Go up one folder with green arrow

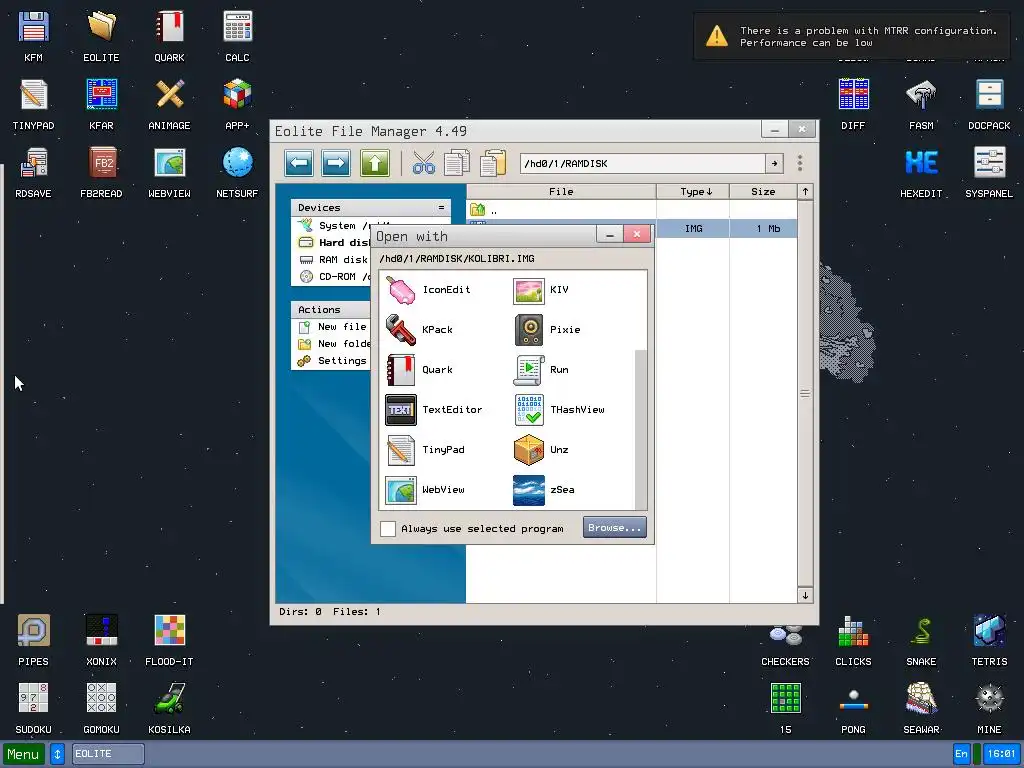point(375,163)
